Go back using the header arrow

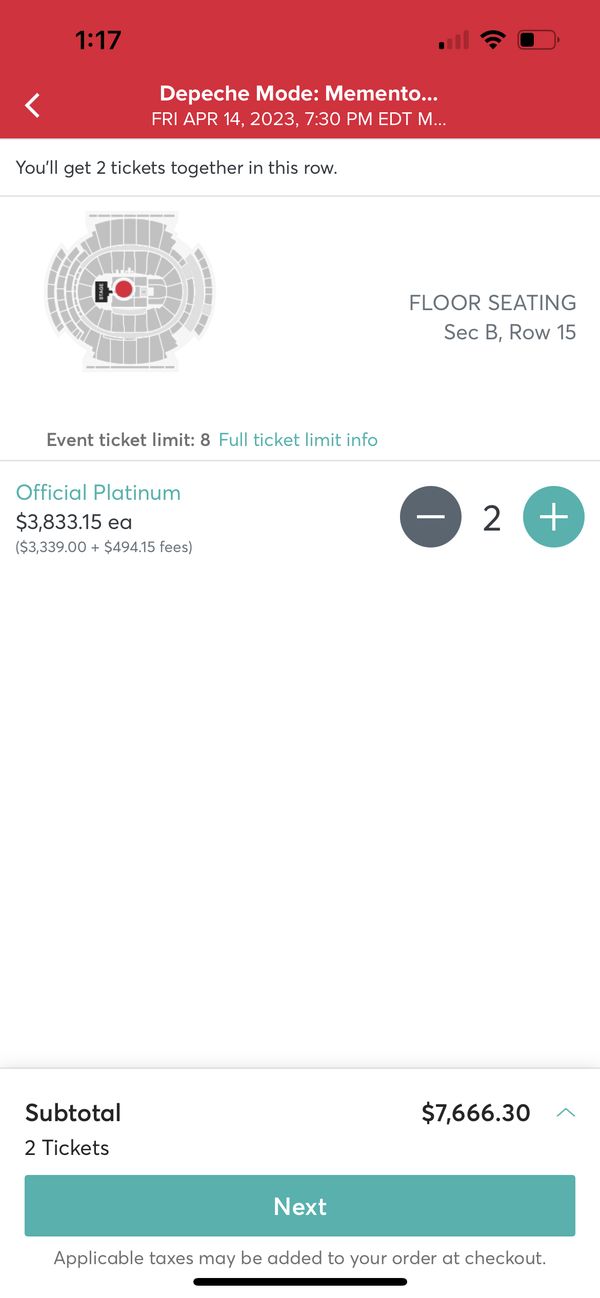coord(33,105)
